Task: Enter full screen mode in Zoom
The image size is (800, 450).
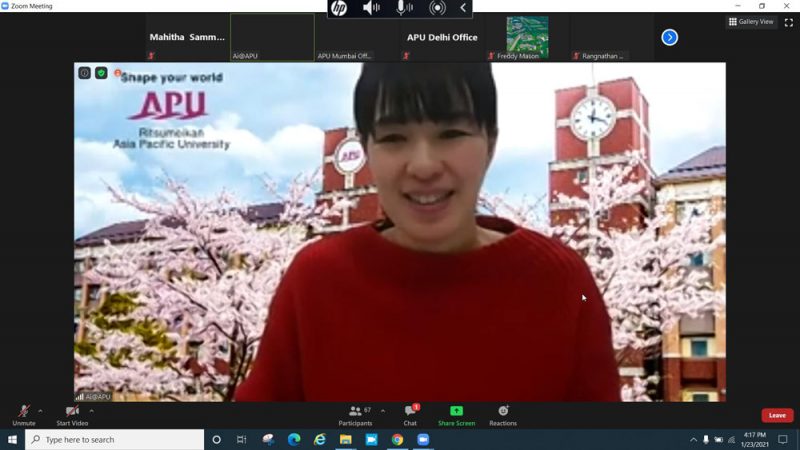Action: coord(789,22)
